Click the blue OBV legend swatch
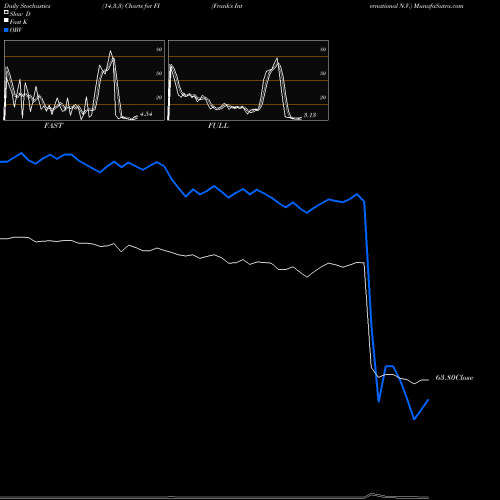 click(x=6, y=30)
